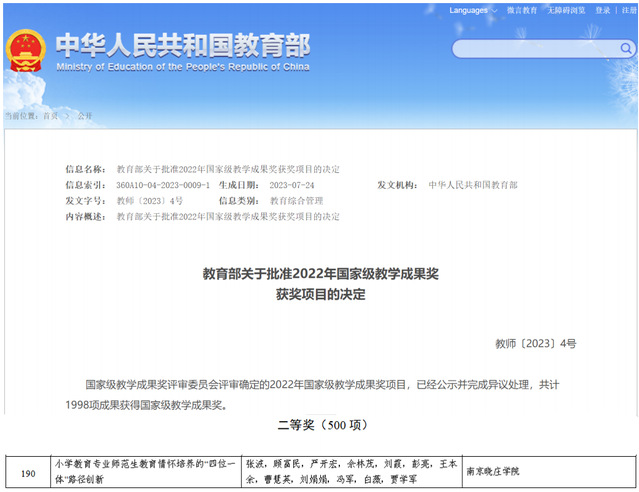This screenshot has width=639, height=492.
Task: Click table cell with number 190
Action: click(28, 473)
